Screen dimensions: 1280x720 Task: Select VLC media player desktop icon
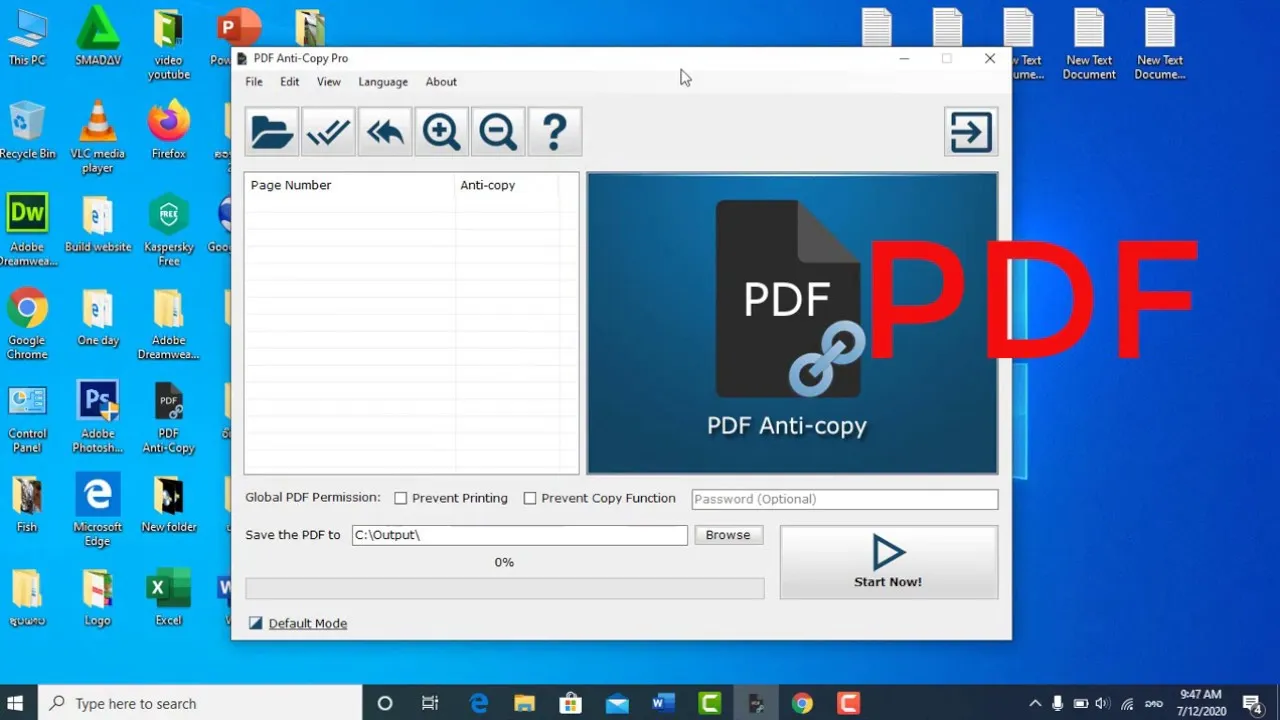point(97,137)
